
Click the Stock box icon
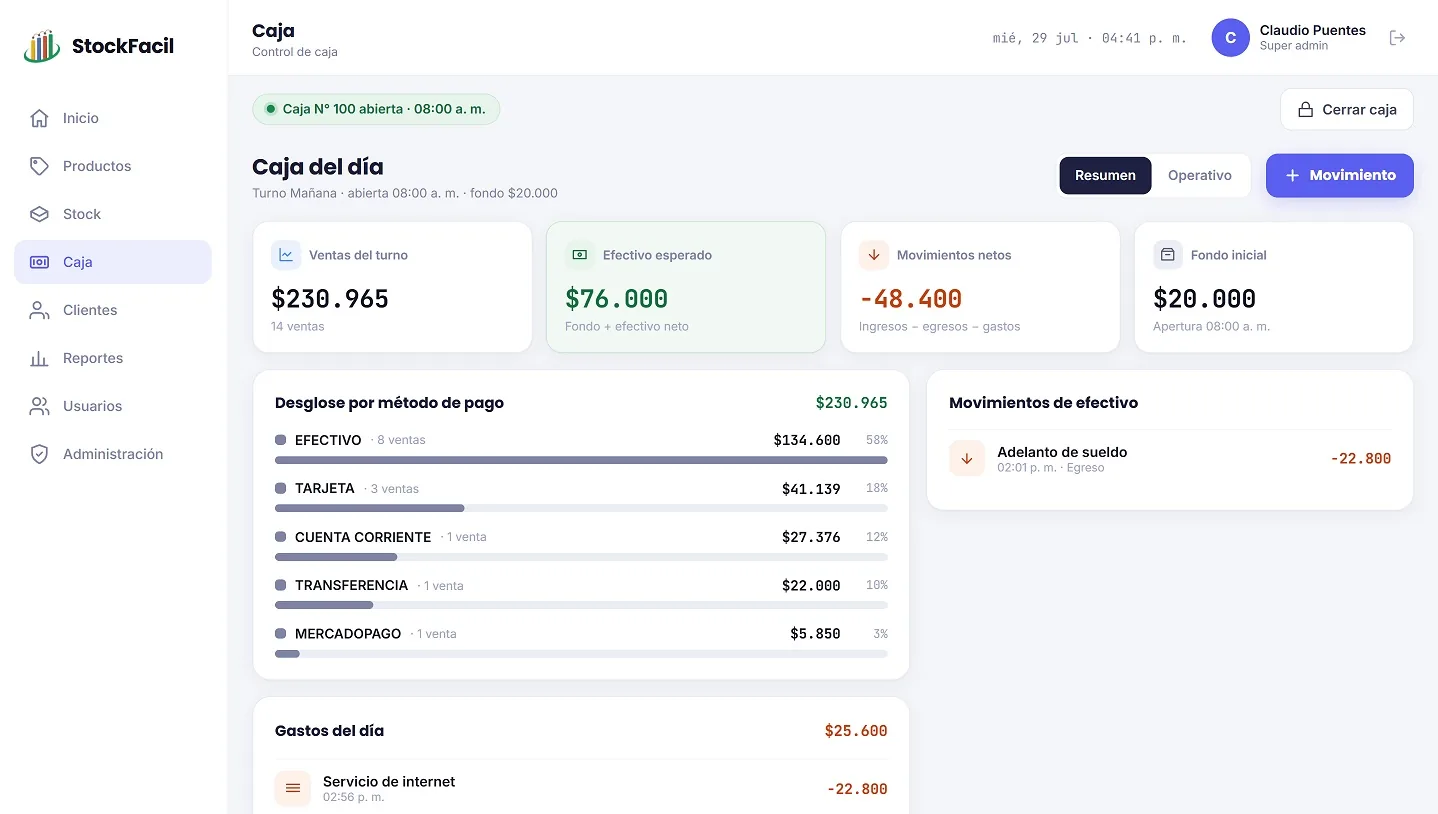pos(39,214)
